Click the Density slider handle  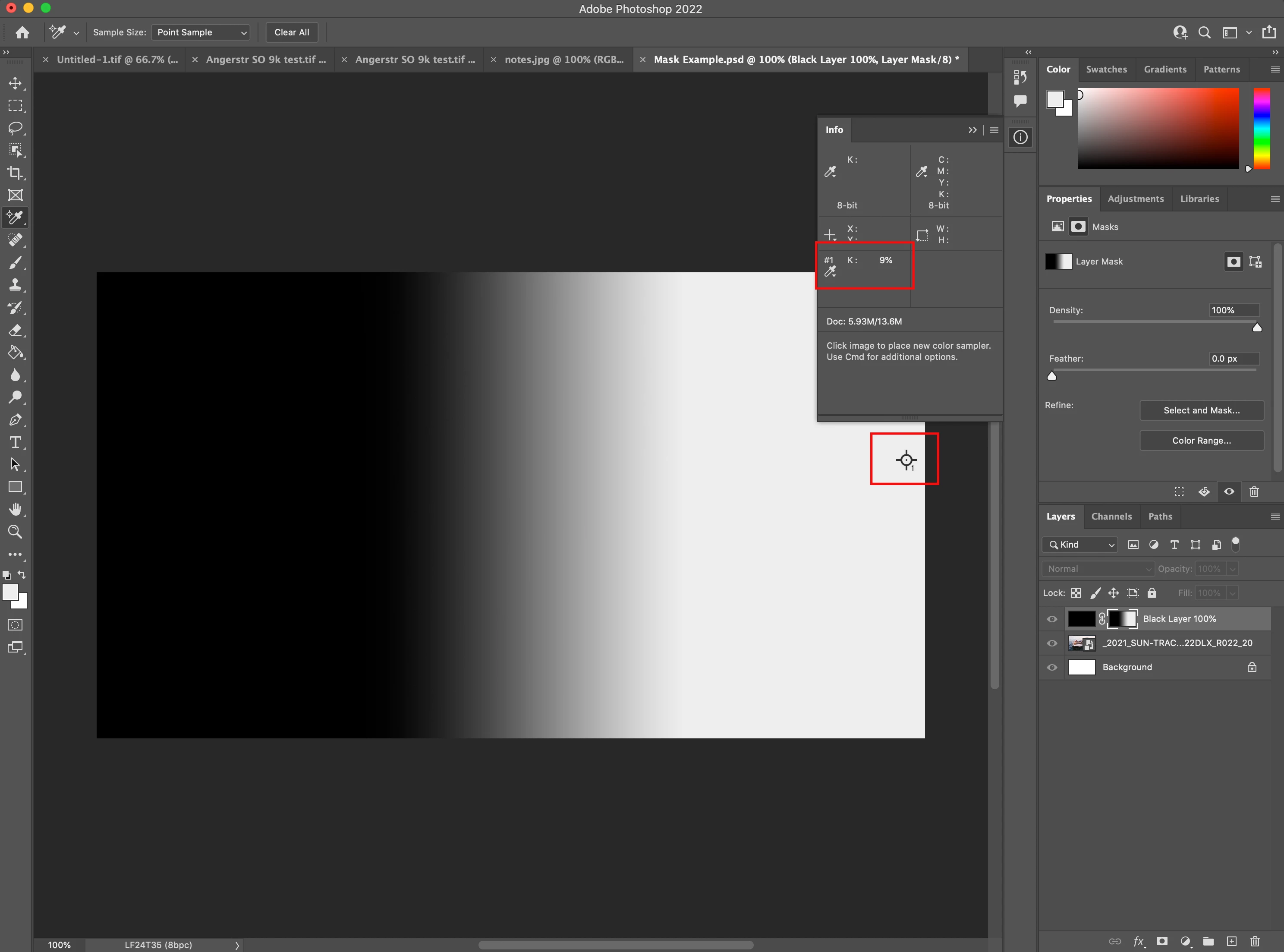point(1257,328)
